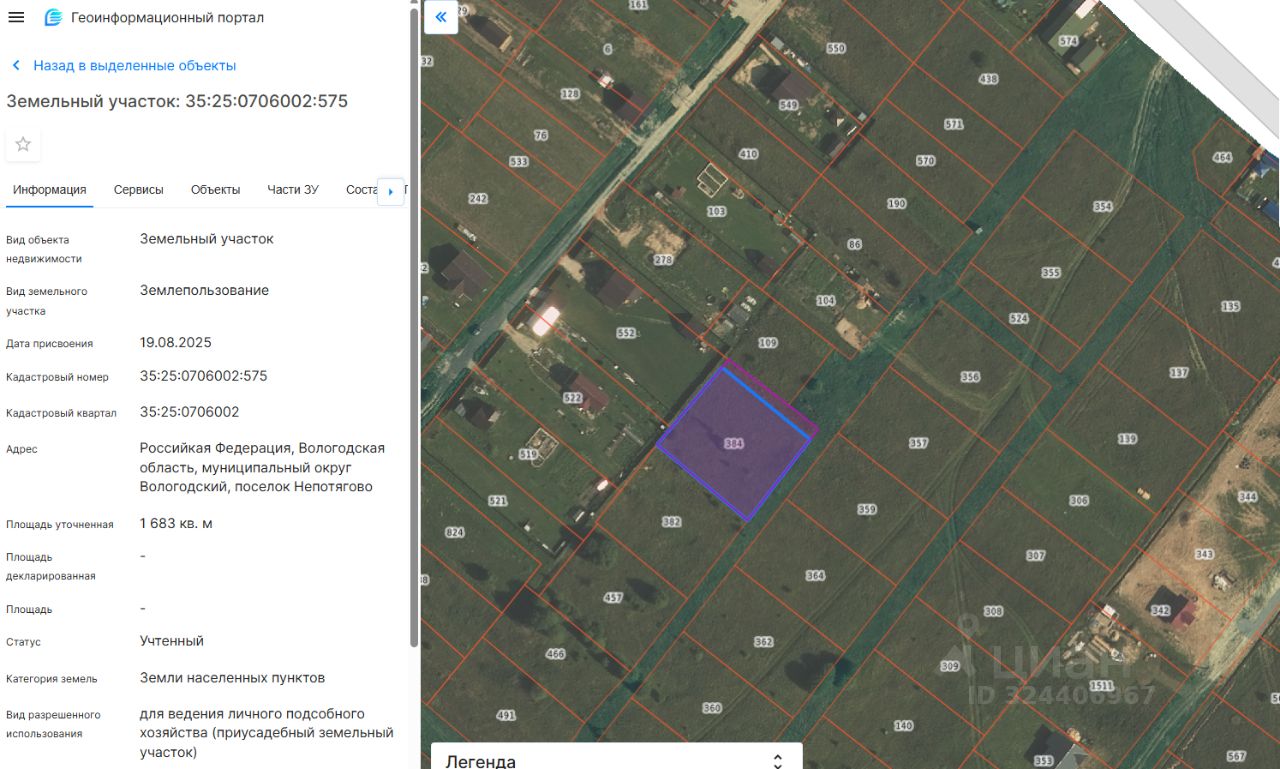Select parcel 242 on the map
This screenshot has width=1280, height=769.
pos(477,199)
